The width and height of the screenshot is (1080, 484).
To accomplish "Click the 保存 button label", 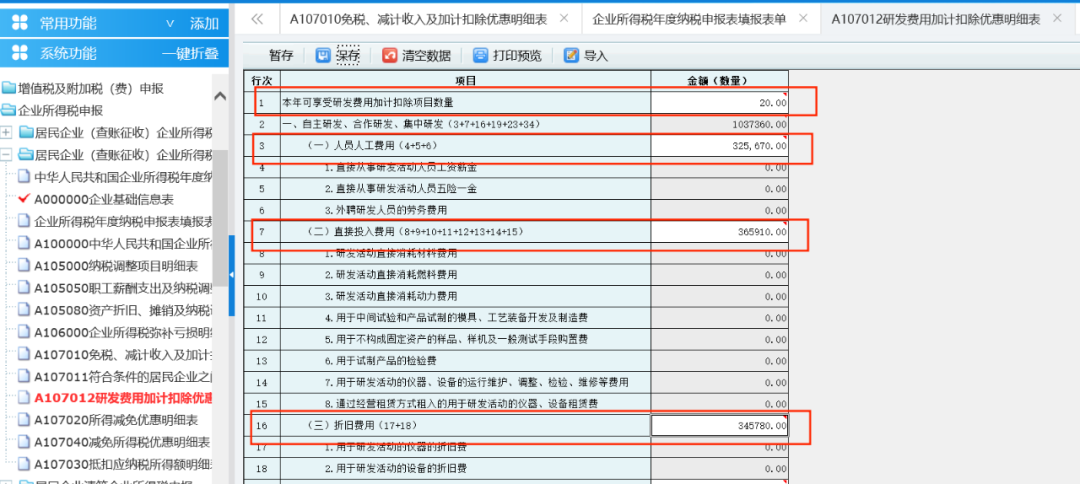I will point(348,56).
